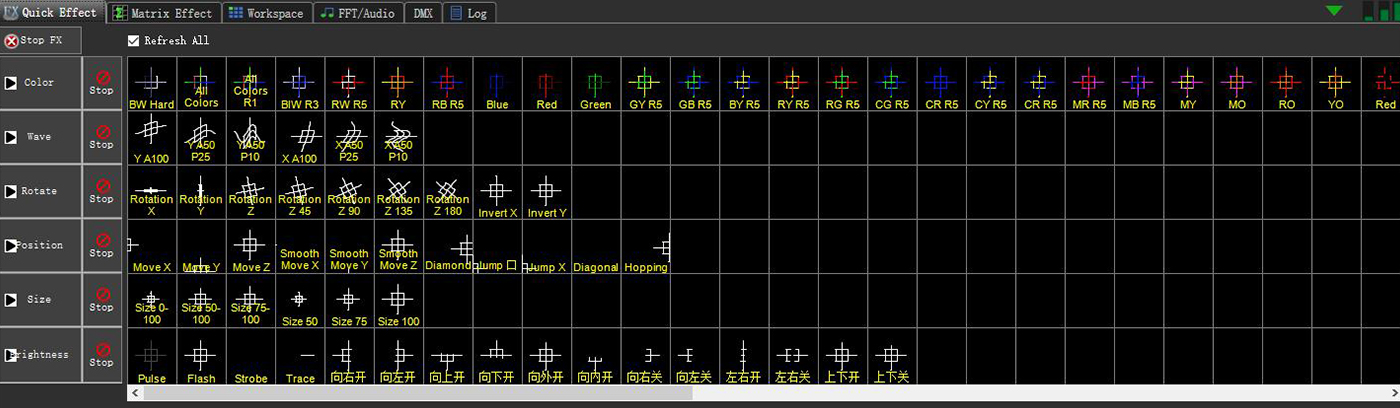Screen dimensions: 1400x408
Task: Apply the Smooth Move X effect
Action: pyautogui.click(x=300, y=246)
